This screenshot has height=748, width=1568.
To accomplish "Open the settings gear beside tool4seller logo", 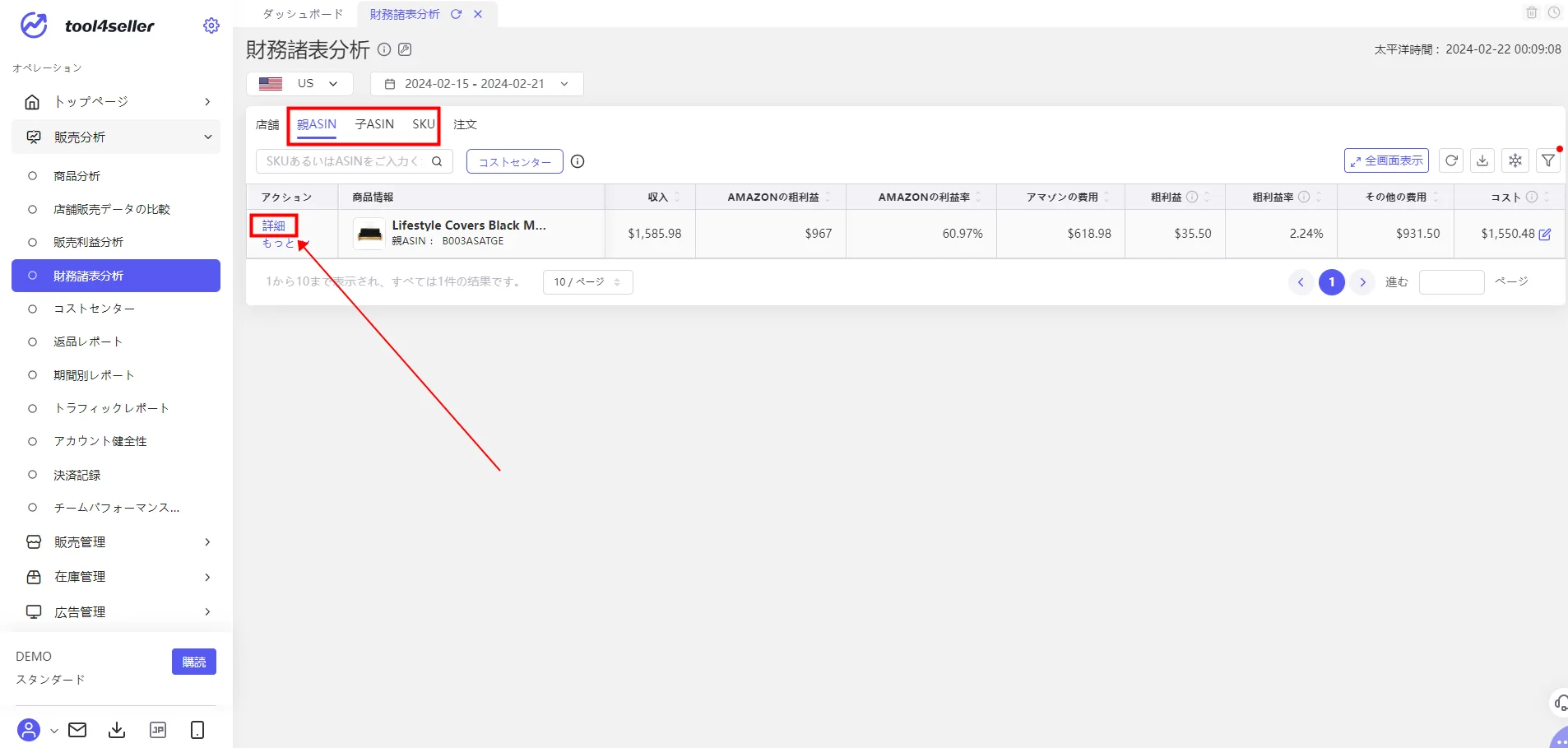I will [211, 26].
